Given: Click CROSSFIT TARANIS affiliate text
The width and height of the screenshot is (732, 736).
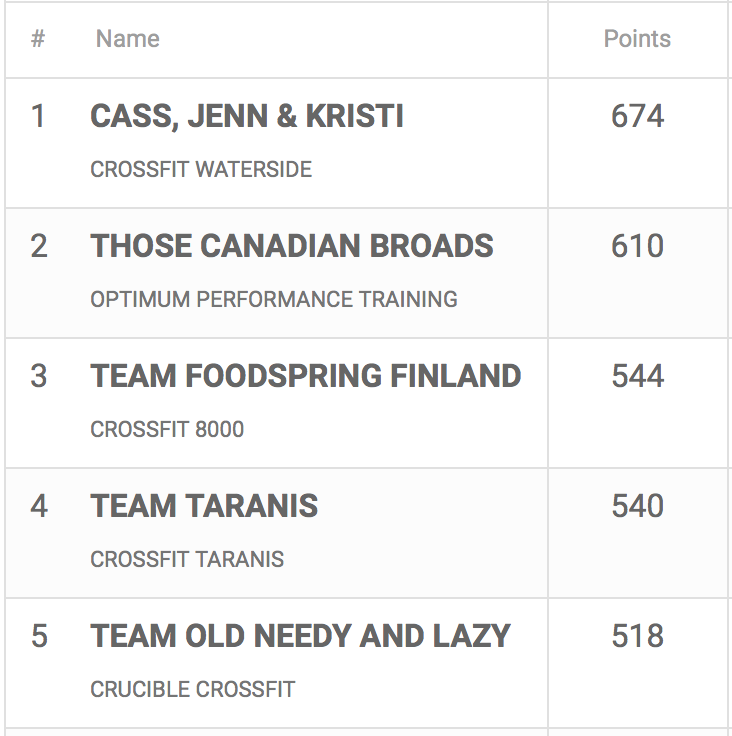Looking at the screenshot, I should pyautogui.click(x=187, y=559).
